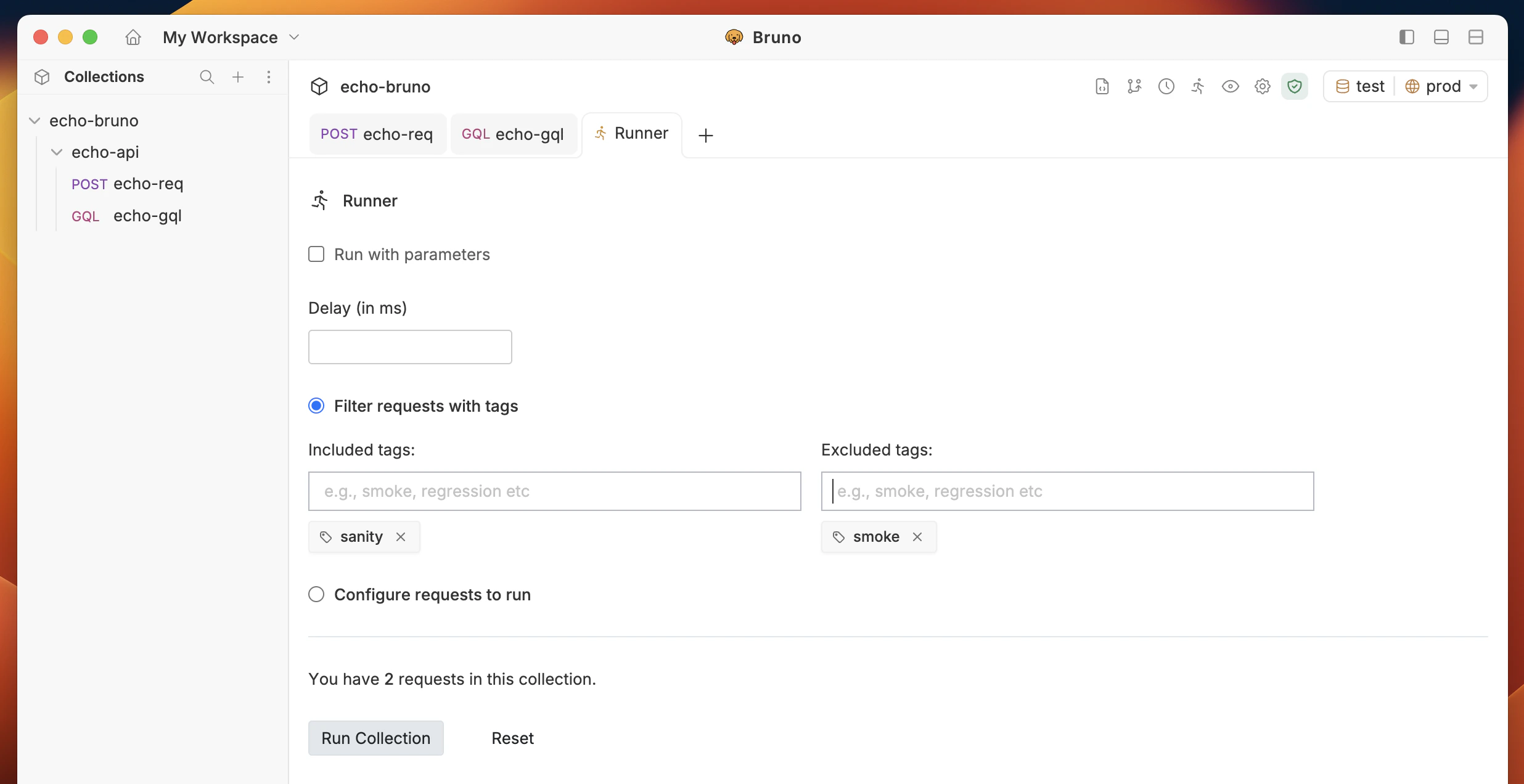The image size is (1524, 784).
Task: Select Filter requests with tags radio
Action: coord(316,406)
